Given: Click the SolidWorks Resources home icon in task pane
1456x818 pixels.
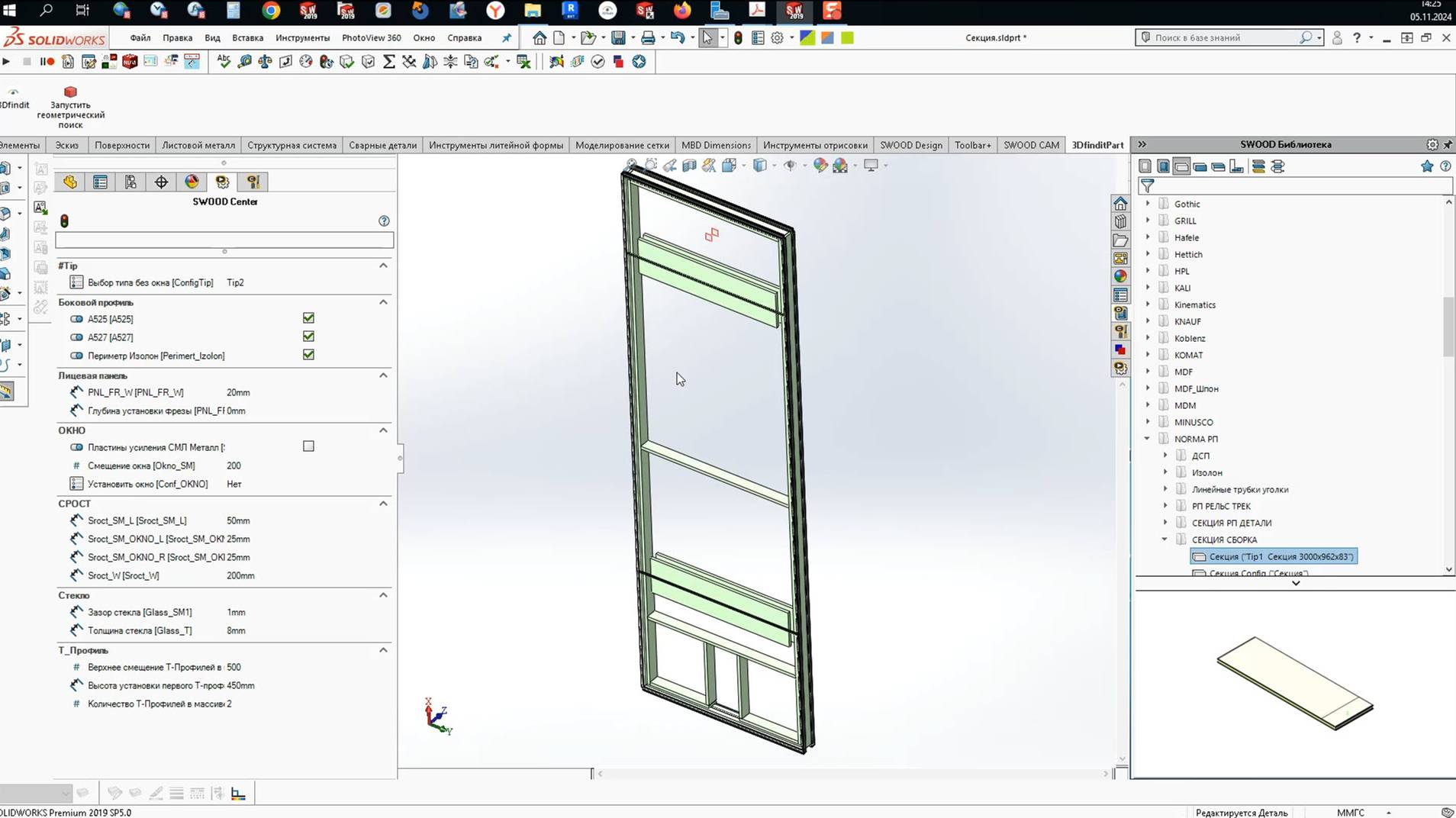Looking at the screenshot, I should coord(1120,203).
